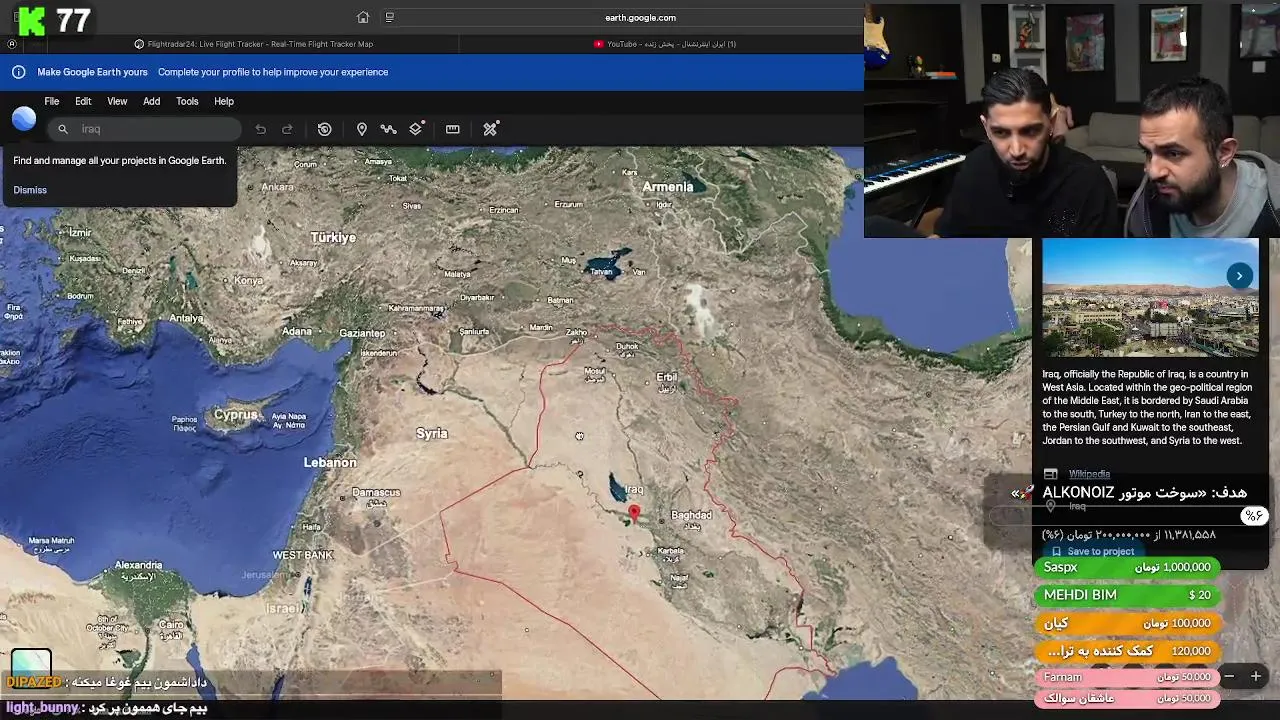Click the Wikipedia source icon
Image resolution: width=1280 pixels, height=720 pixels.
[1050, 474]
